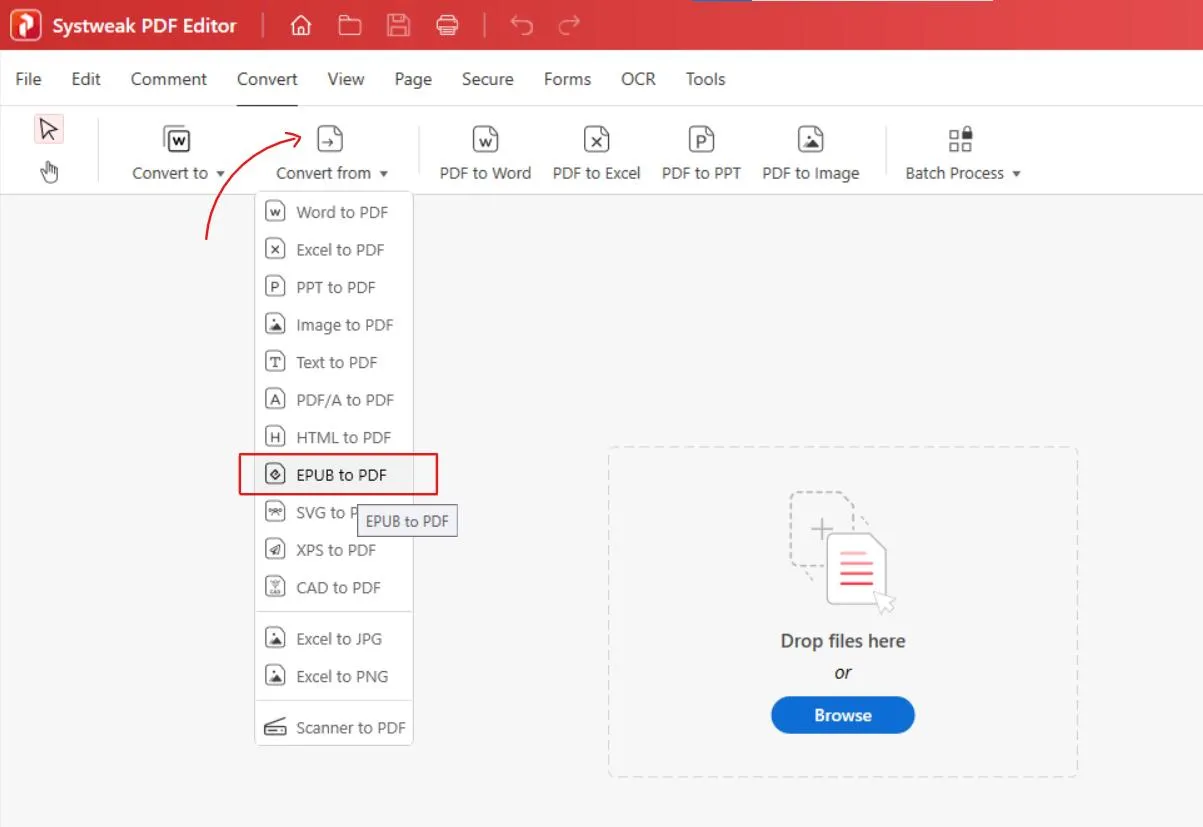
Task: Select the PDF to Image tool
Action: tap(810, 150)
